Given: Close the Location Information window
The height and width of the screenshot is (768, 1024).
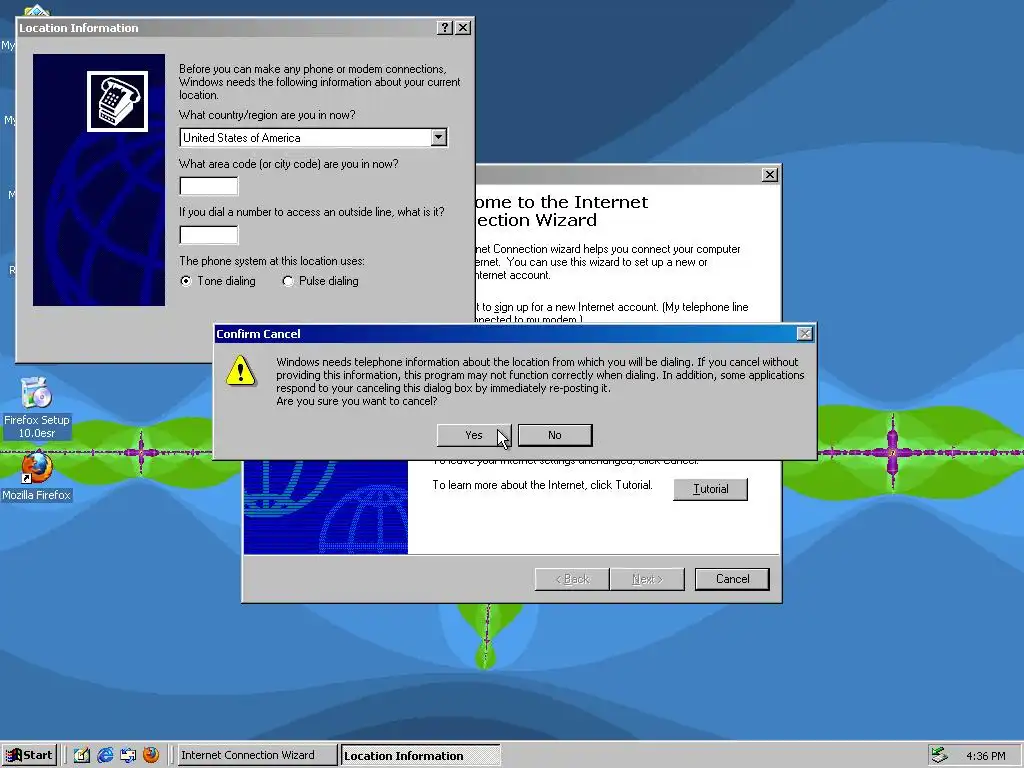Looking at the screenshot, I should pyautogui.click(x=462, y=27).
